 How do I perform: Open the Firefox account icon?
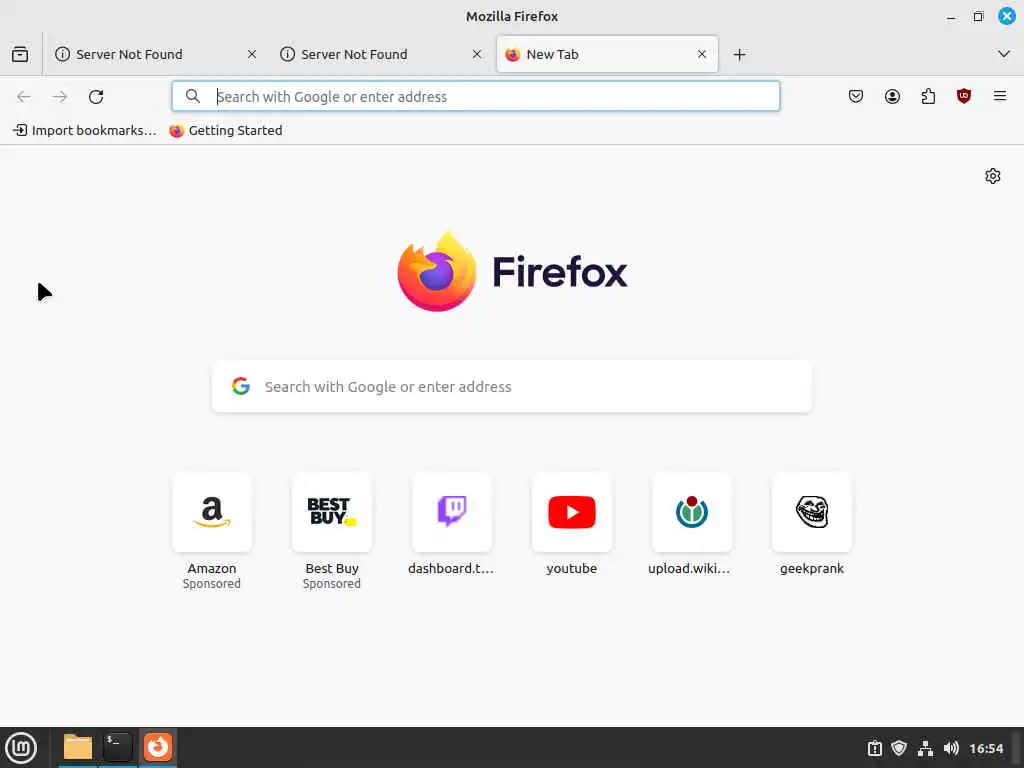[x=892, y=97]
